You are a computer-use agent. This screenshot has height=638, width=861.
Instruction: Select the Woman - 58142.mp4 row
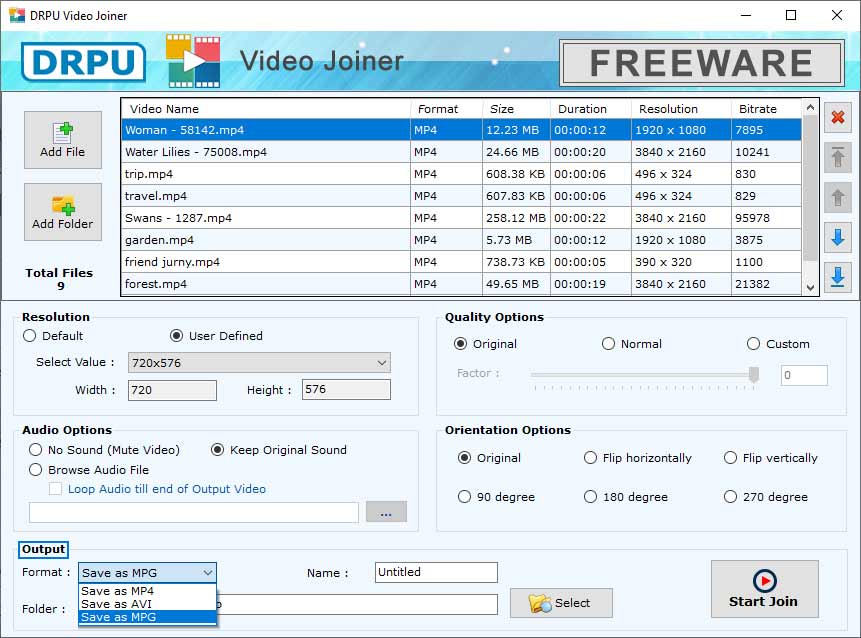[461, 130]
